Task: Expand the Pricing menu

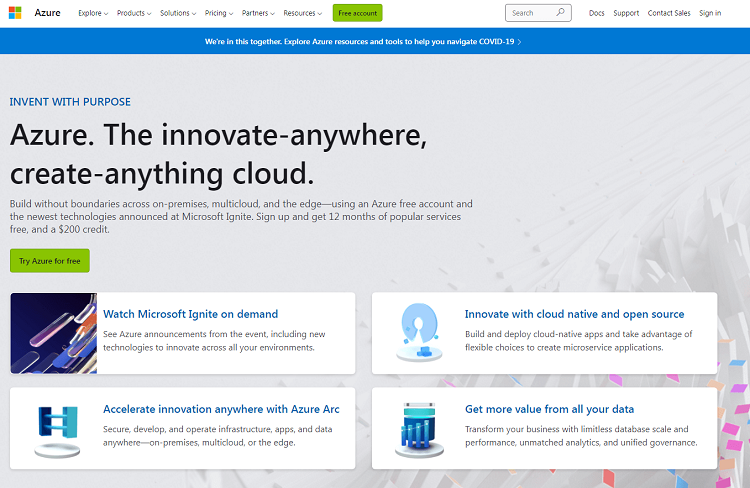Action: (219, 13)
